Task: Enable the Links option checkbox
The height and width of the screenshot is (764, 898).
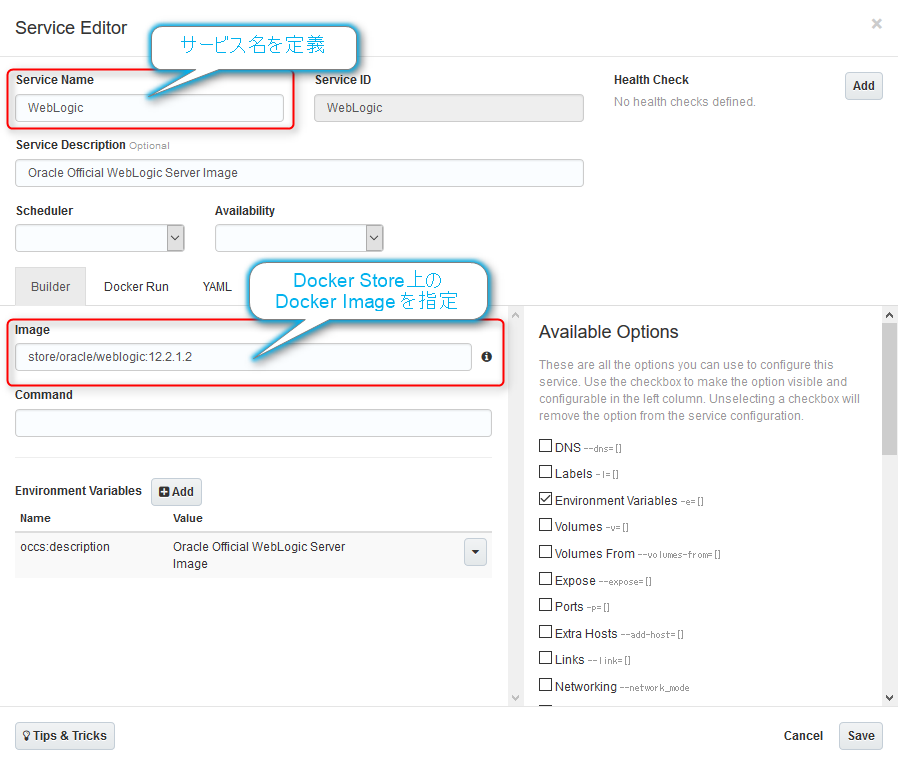Action: pyautogui.click(x=545, y=658)
